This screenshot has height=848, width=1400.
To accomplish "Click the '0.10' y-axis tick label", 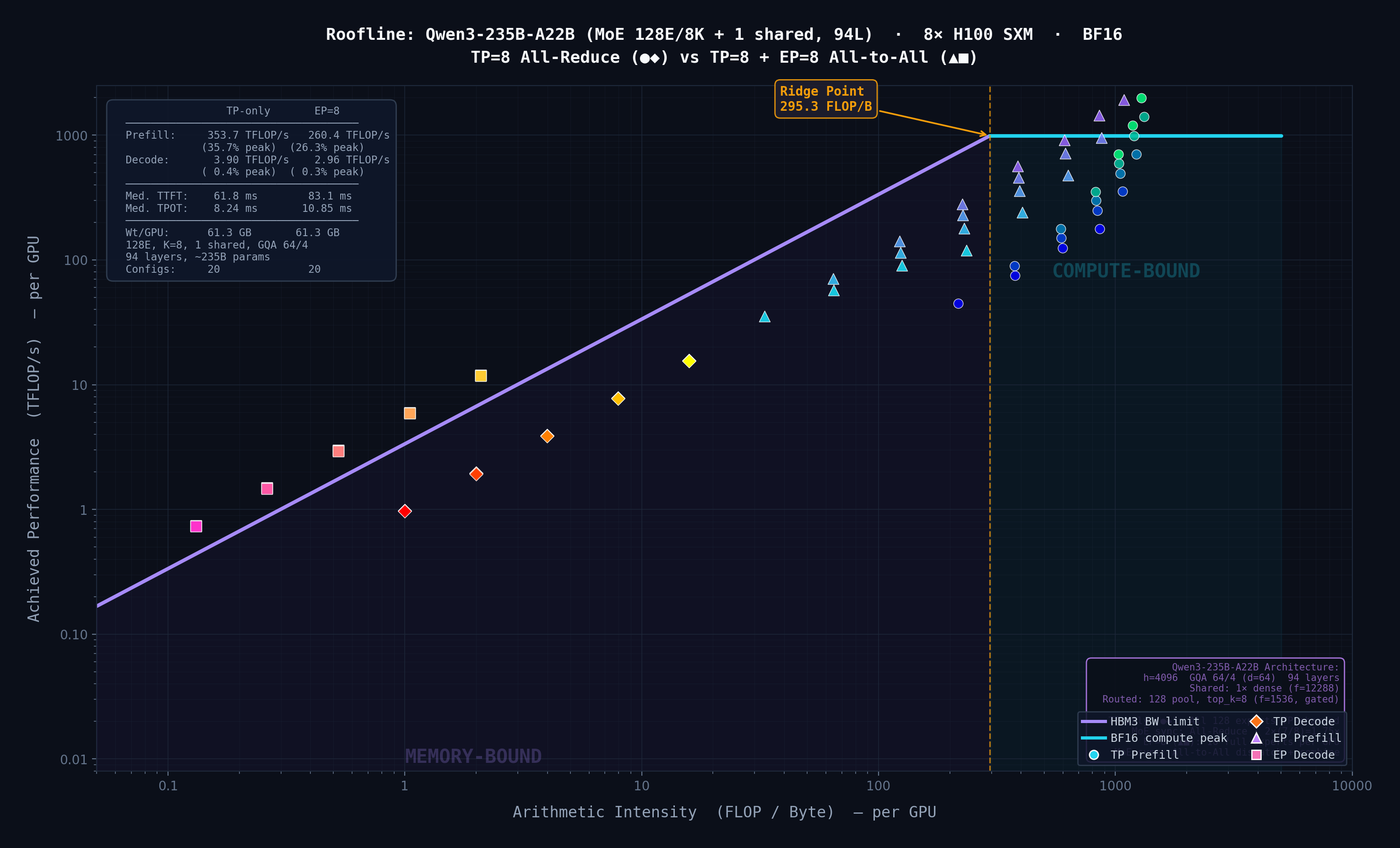I will coord(74,634).
